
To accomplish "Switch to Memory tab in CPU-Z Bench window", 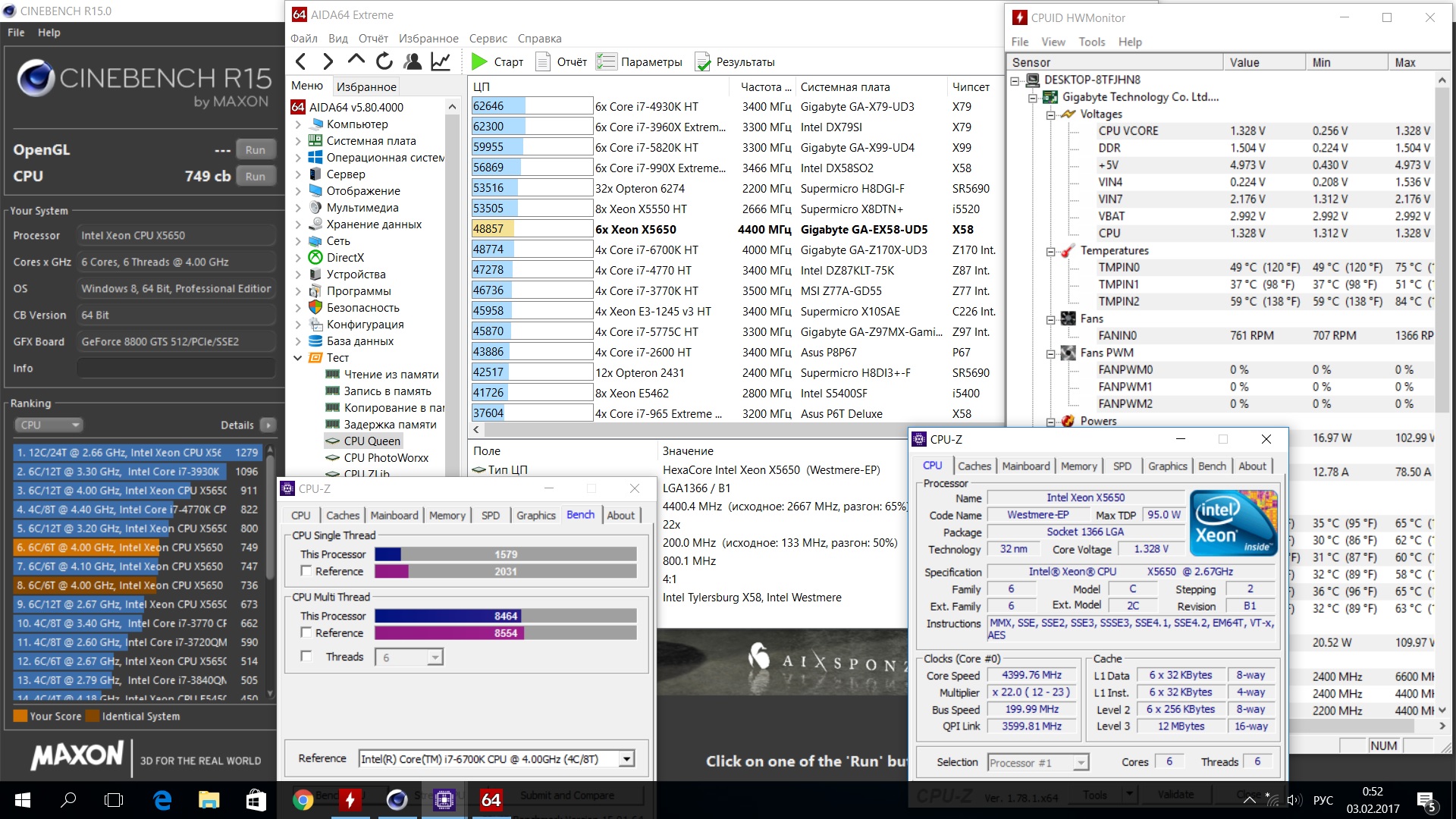I will point(447,515).
